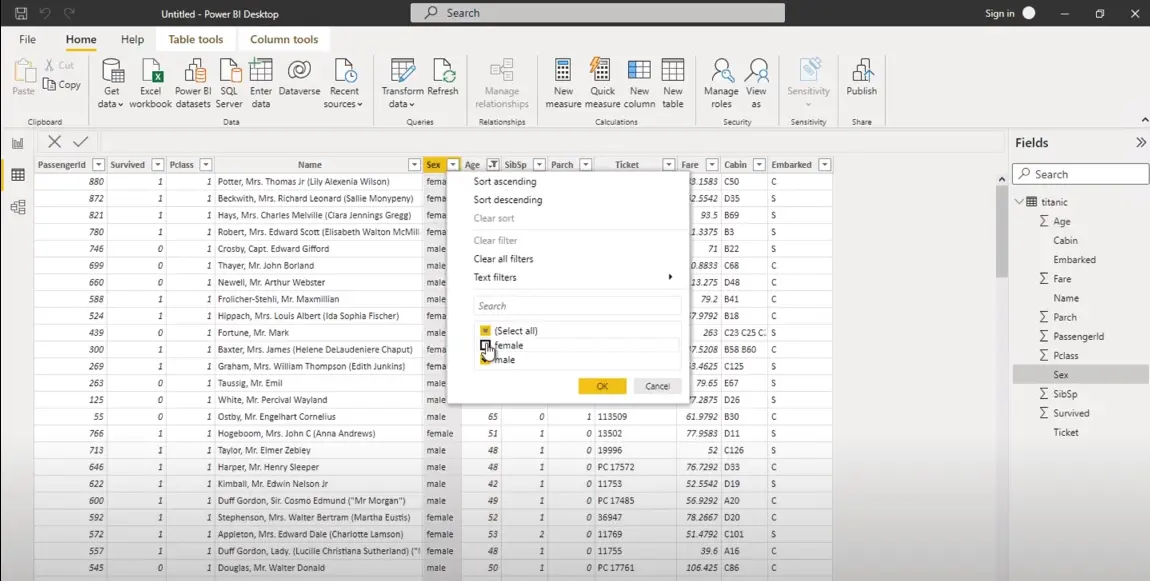Collapse the ribbon with the caret

tap(1145, 120)
